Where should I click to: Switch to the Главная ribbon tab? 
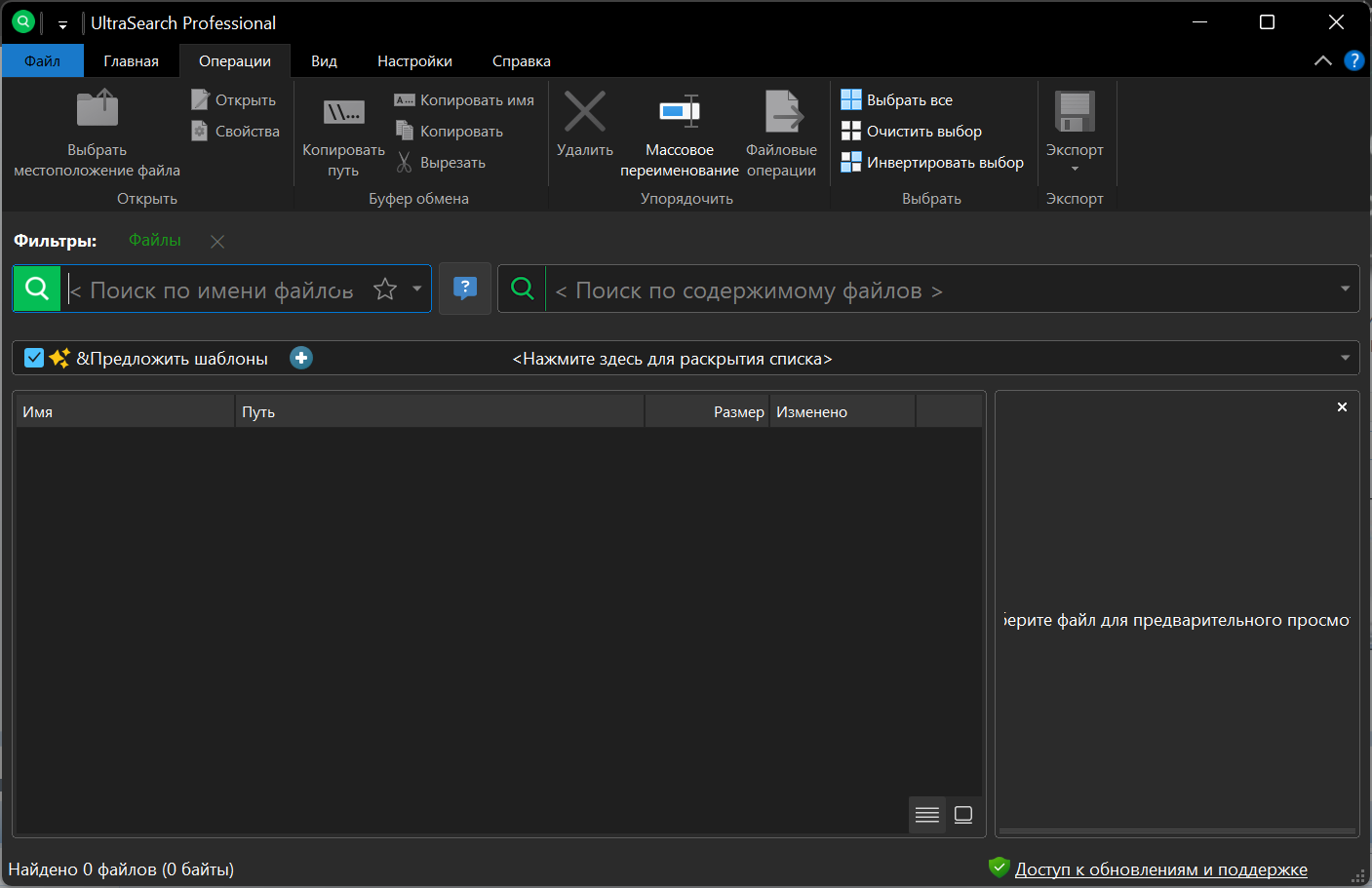(131, 60)
